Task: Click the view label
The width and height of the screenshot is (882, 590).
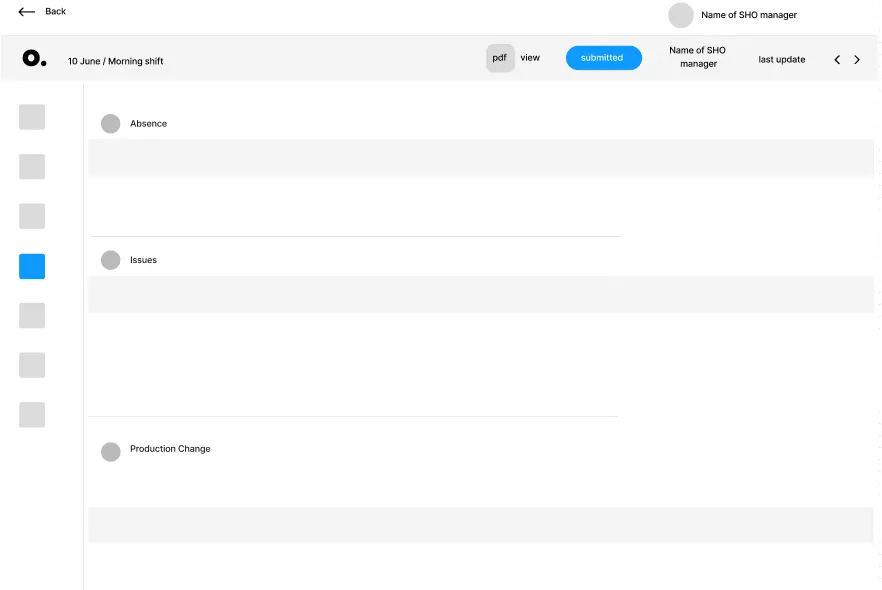Action: click(530, 57)
